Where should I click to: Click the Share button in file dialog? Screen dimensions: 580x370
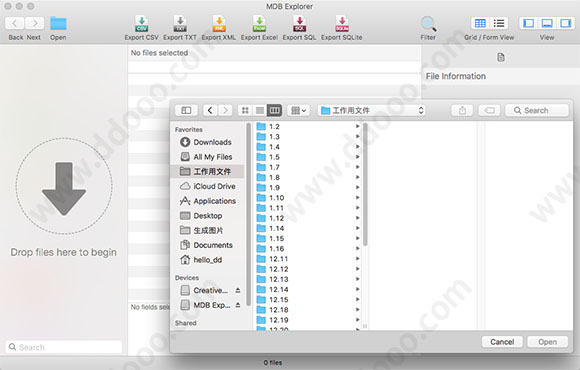pos(462,110)
